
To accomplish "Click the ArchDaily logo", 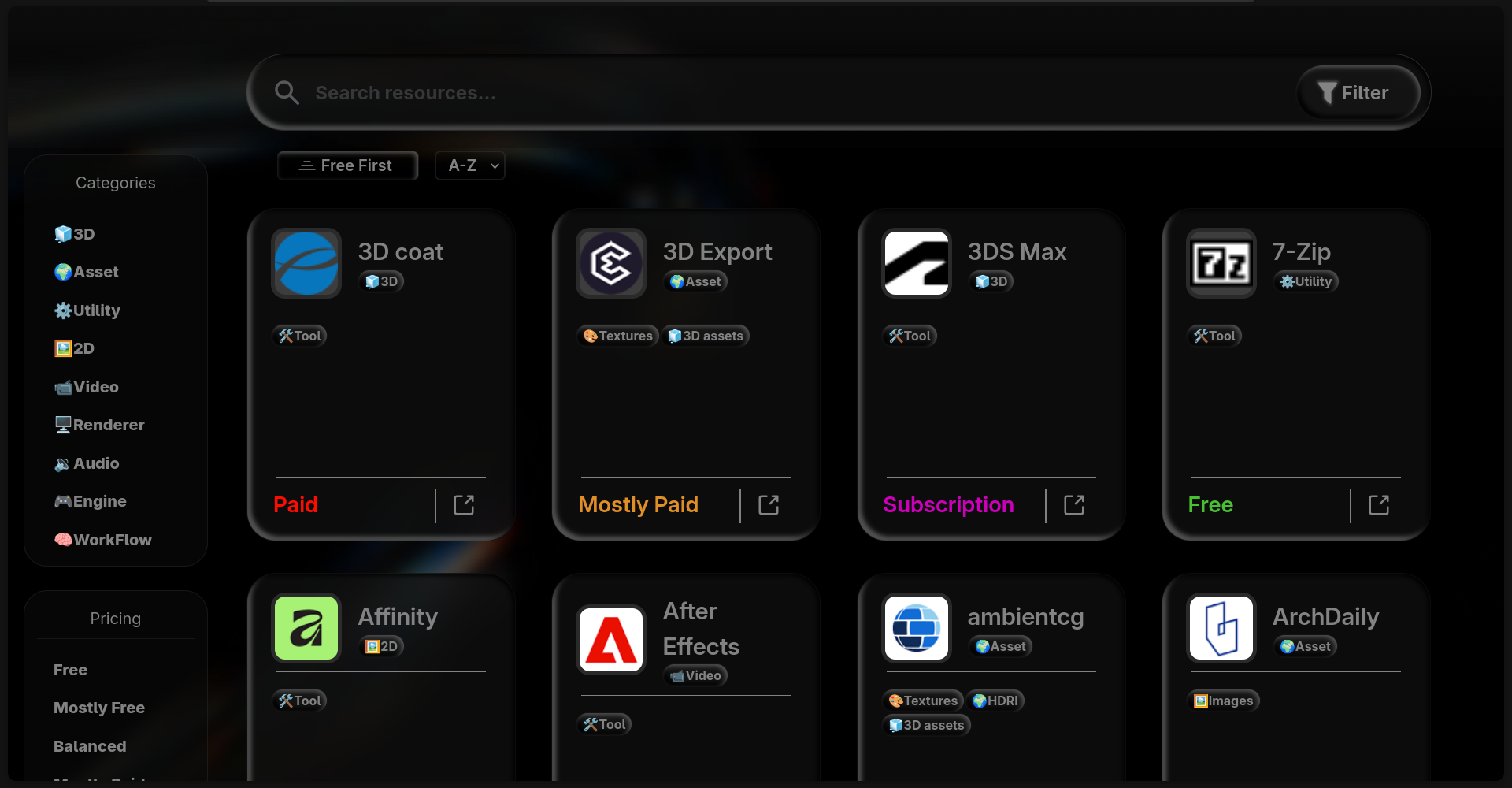I will coord(1221,628).
